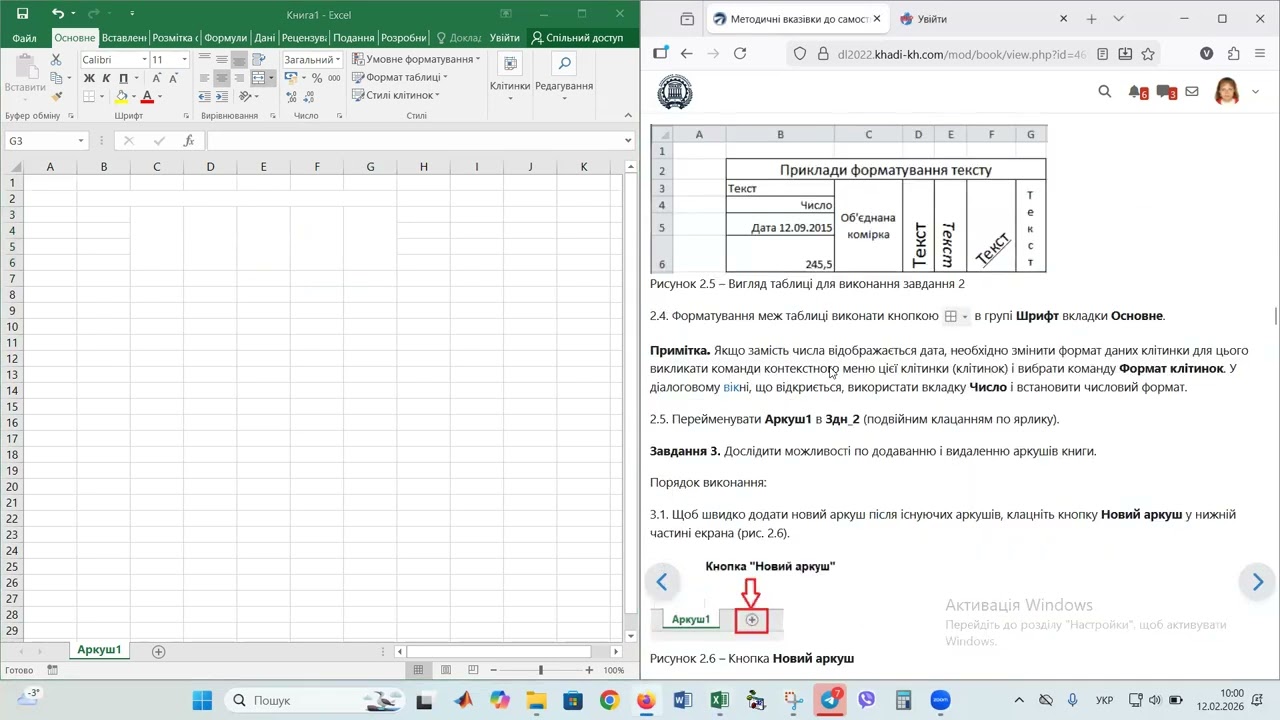Switch to the 'Подання' ribbon tab

click(354, 38)
